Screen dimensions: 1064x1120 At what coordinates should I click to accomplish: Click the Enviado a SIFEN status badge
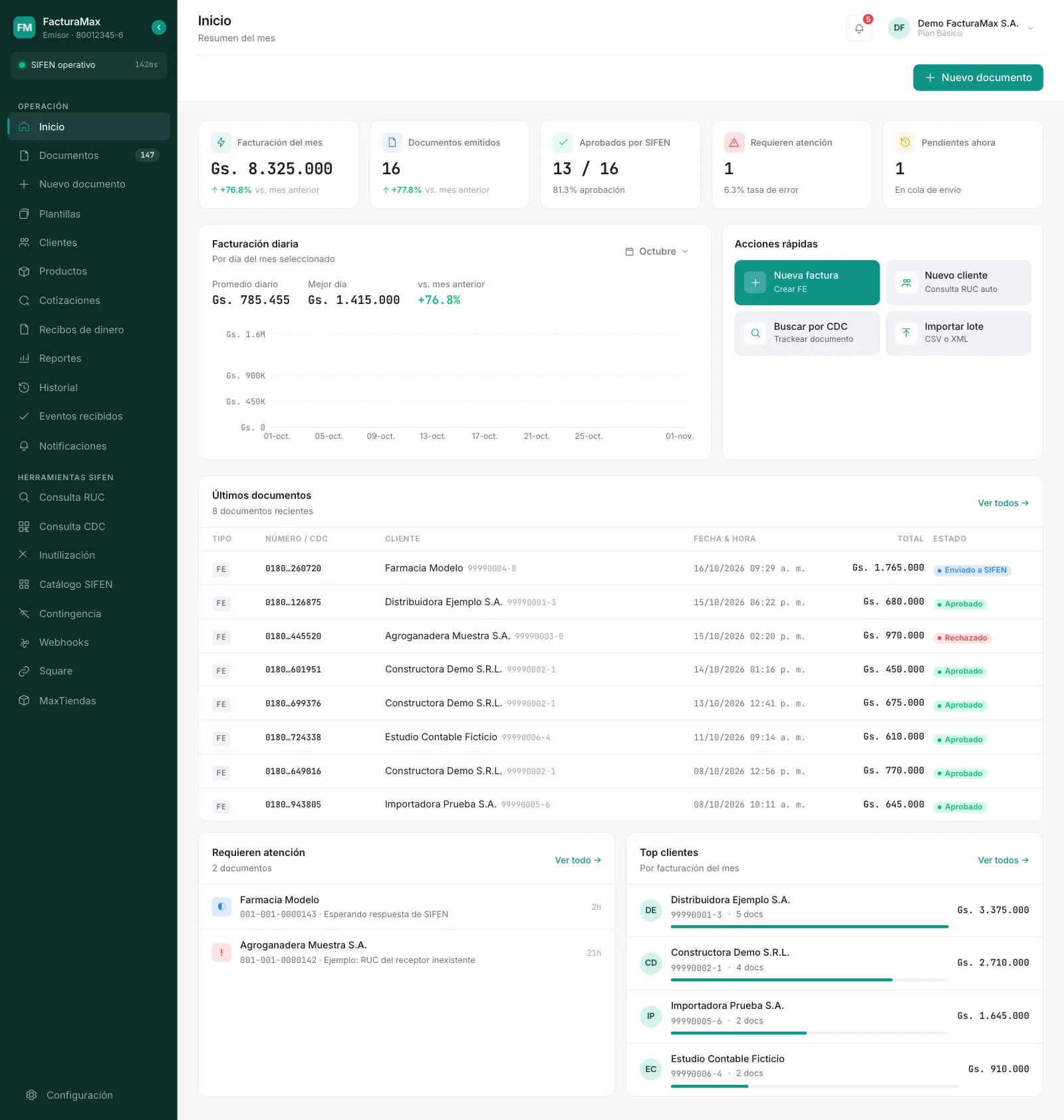[972, 570]
